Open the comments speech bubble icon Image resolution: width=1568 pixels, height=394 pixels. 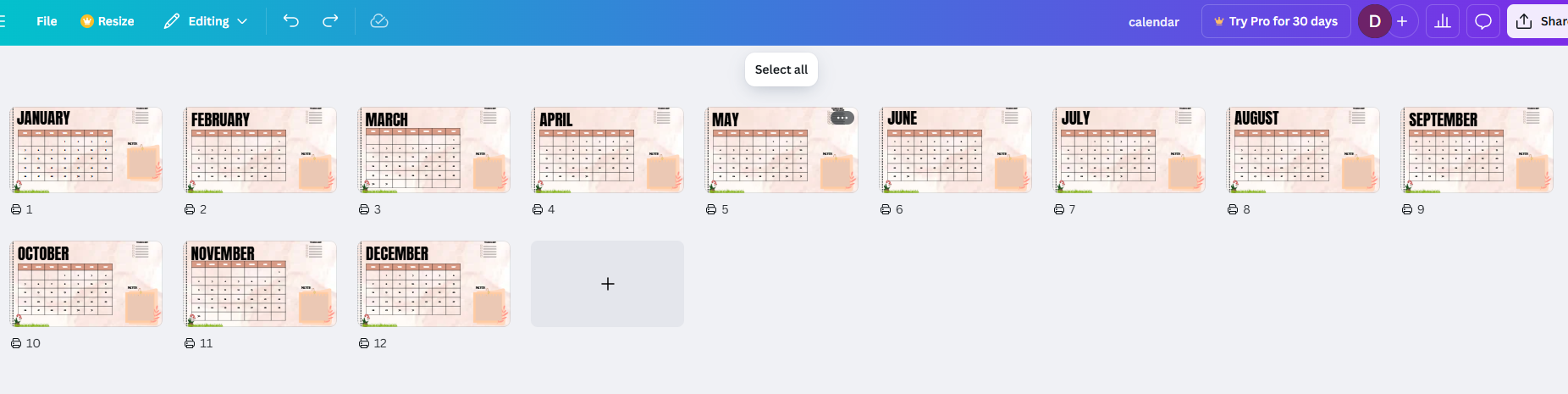pyautogui.click(x=1483, y=21)
